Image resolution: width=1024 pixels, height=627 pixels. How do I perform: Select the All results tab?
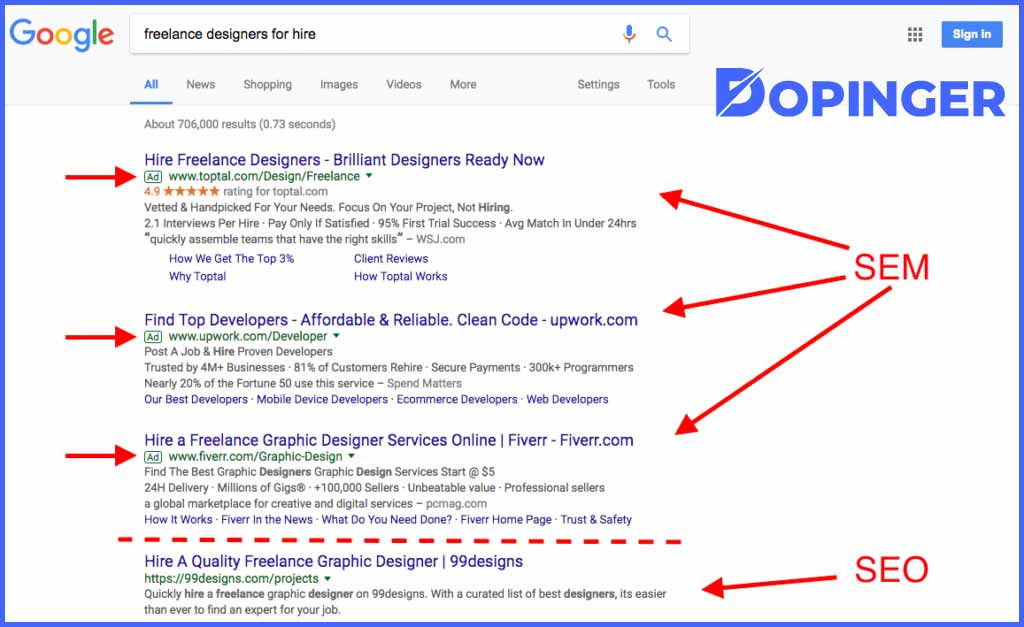point(151,84)
